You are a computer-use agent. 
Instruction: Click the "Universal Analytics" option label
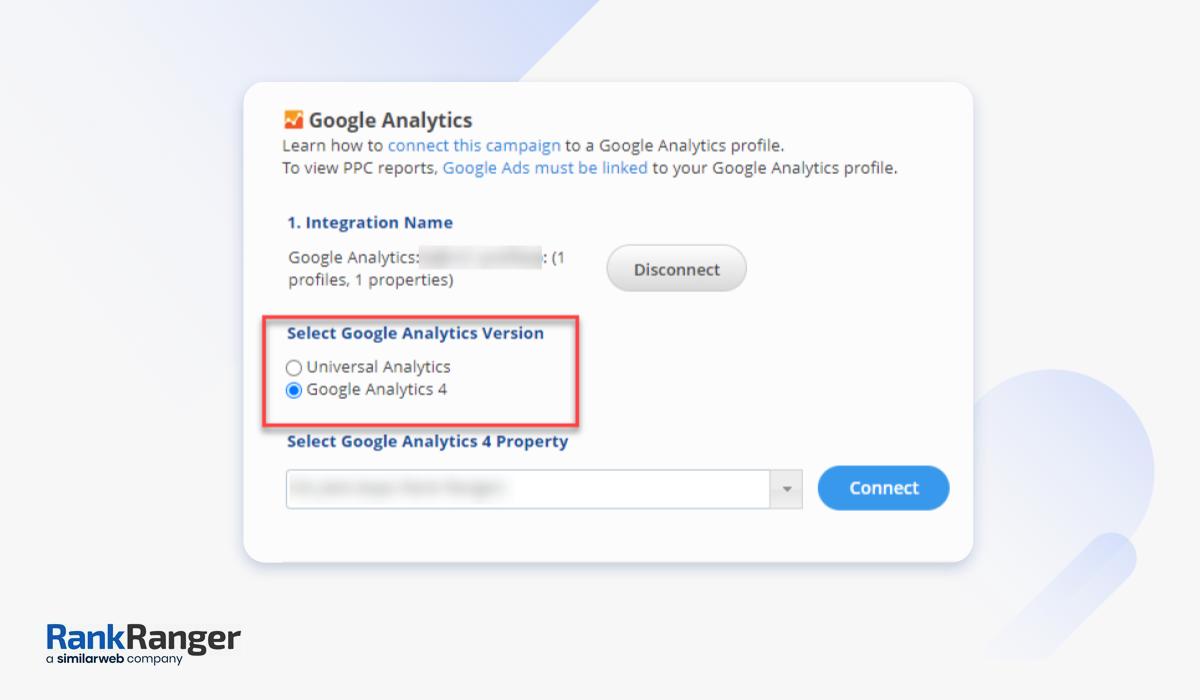(x=378, y=367)
